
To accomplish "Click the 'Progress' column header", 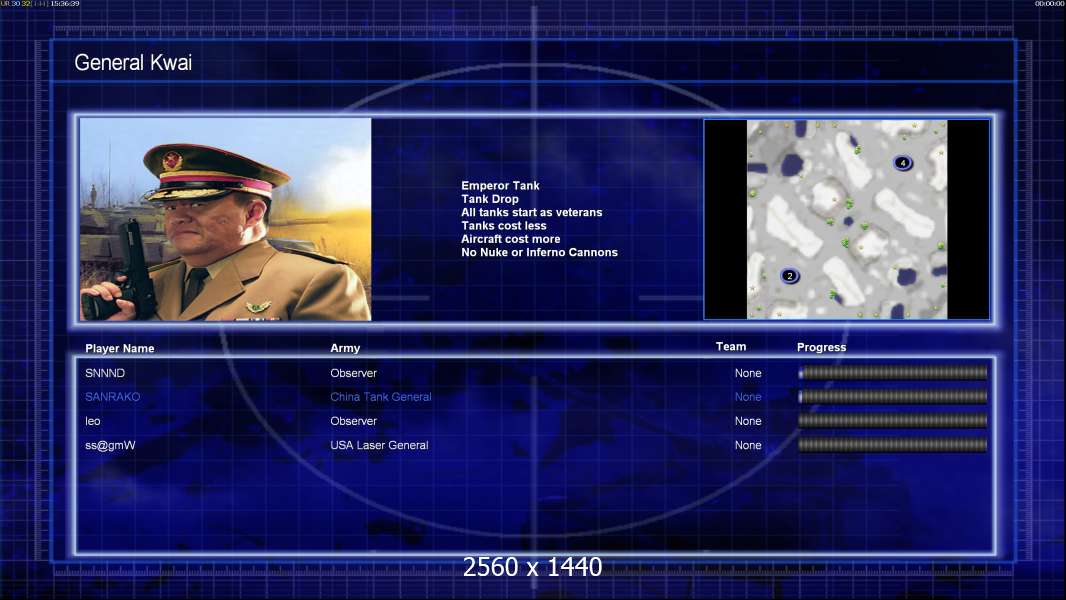I will coord(821,347).
